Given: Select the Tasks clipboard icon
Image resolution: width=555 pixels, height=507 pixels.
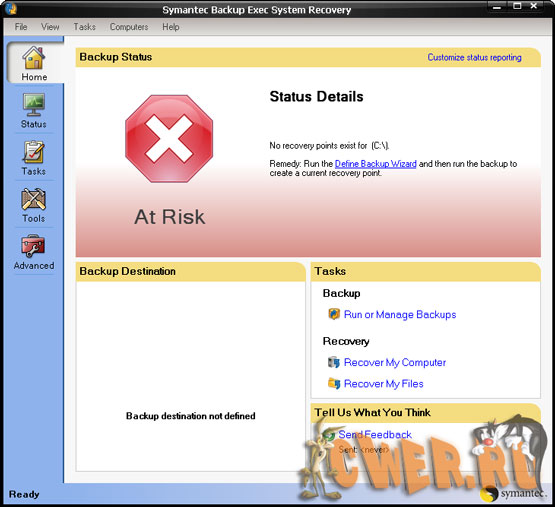Looking at the screenshot, I should [34, 152].
